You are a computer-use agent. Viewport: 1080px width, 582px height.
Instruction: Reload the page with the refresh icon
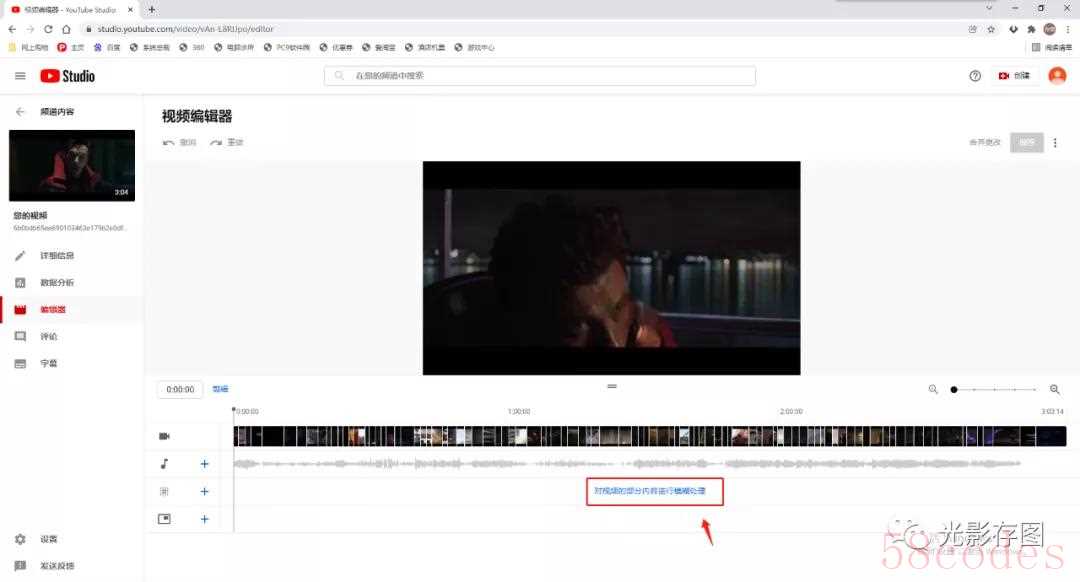coord(48,29)
